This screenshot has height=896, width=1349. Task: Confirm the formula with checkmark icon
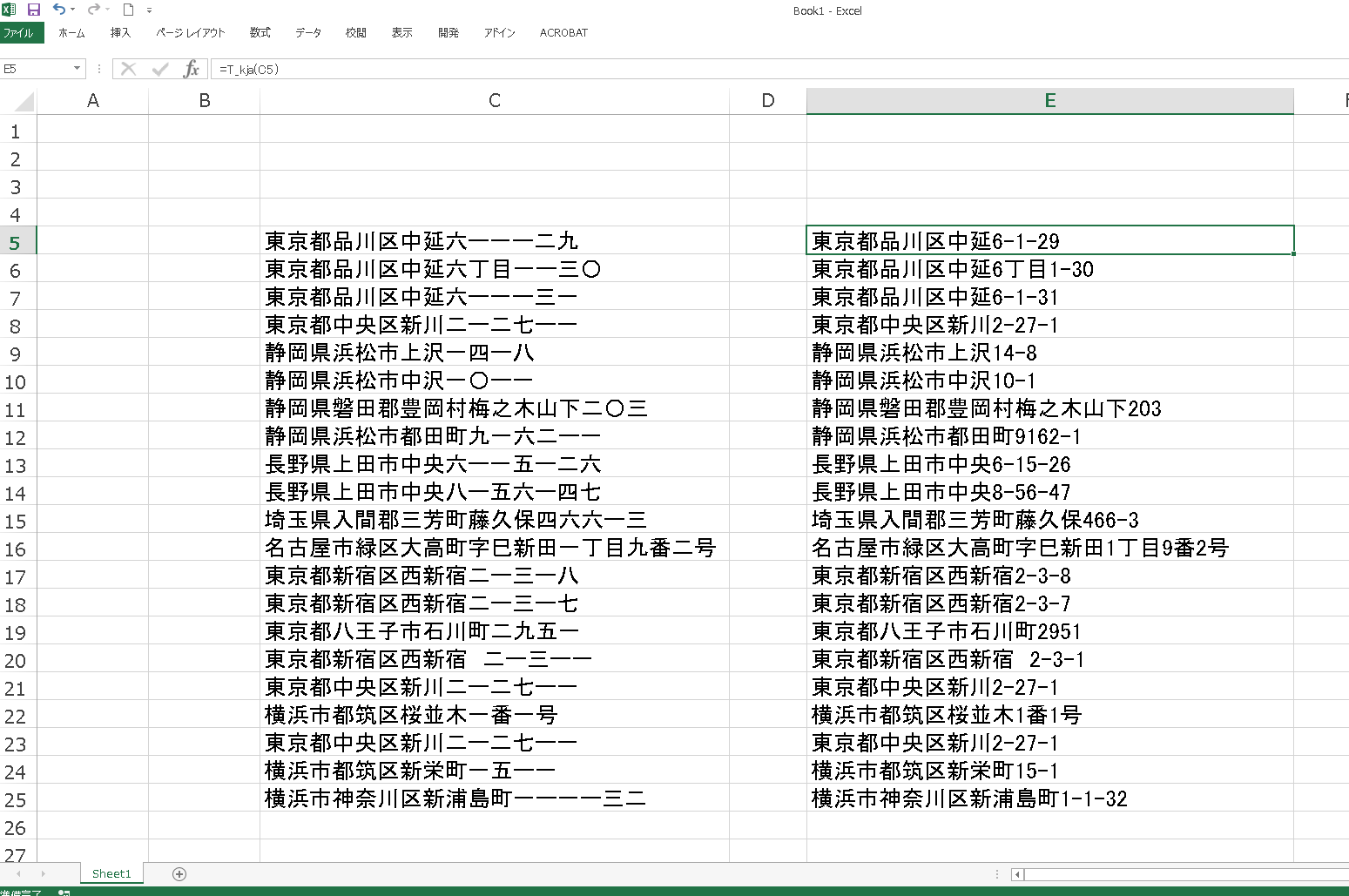point(160,69)
